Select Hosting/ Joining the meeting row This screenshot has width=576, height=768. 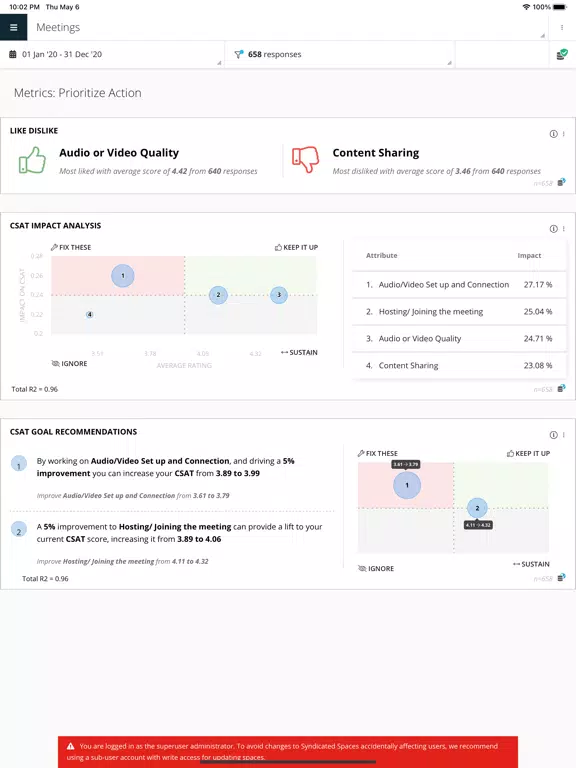(x=459, y=312)
